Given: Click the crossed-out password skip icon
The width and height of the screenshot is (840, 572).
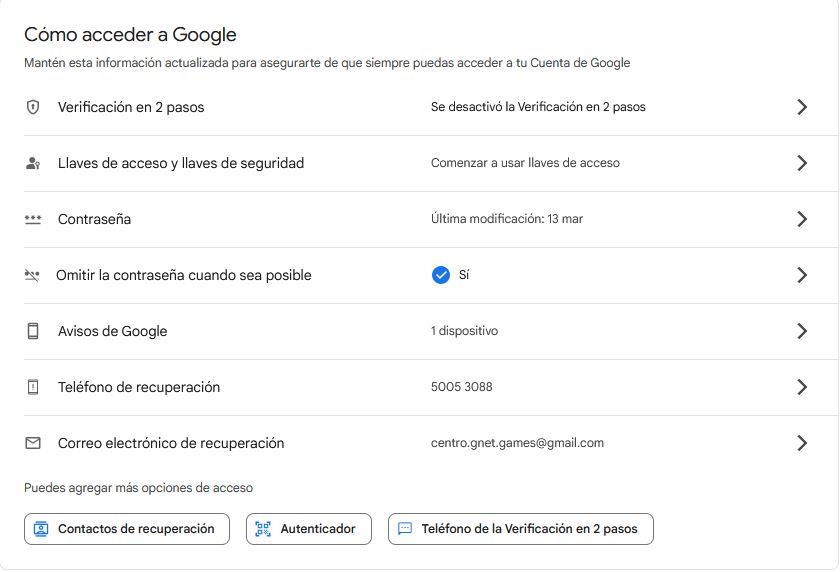Looking at the screenshot, I should coord(32,275).
